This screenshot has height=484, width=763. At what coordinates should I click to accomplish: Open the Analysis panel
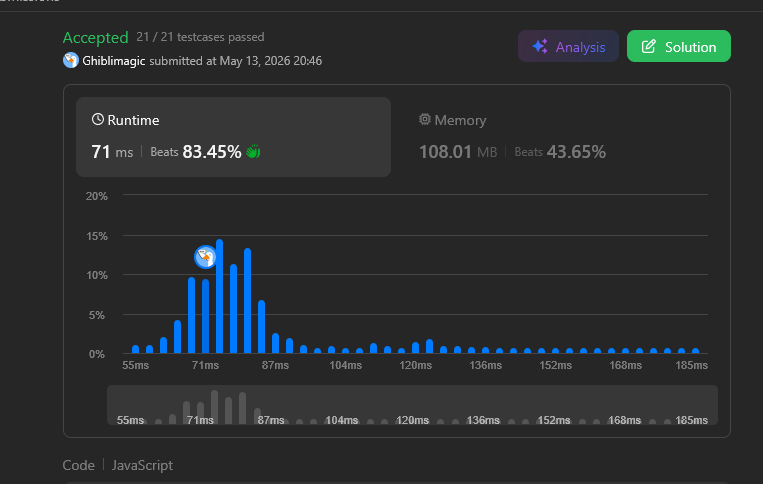pyautogui.click(x=568, y=46)
